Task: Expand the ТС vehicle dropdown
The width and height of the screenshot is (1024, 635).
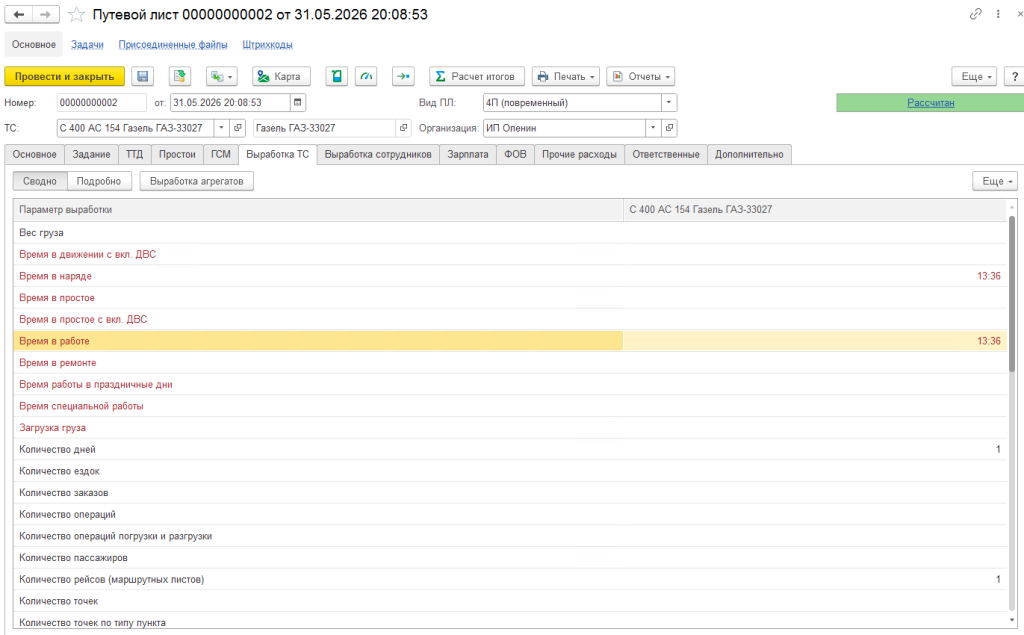Action: (x=221, y=128)
